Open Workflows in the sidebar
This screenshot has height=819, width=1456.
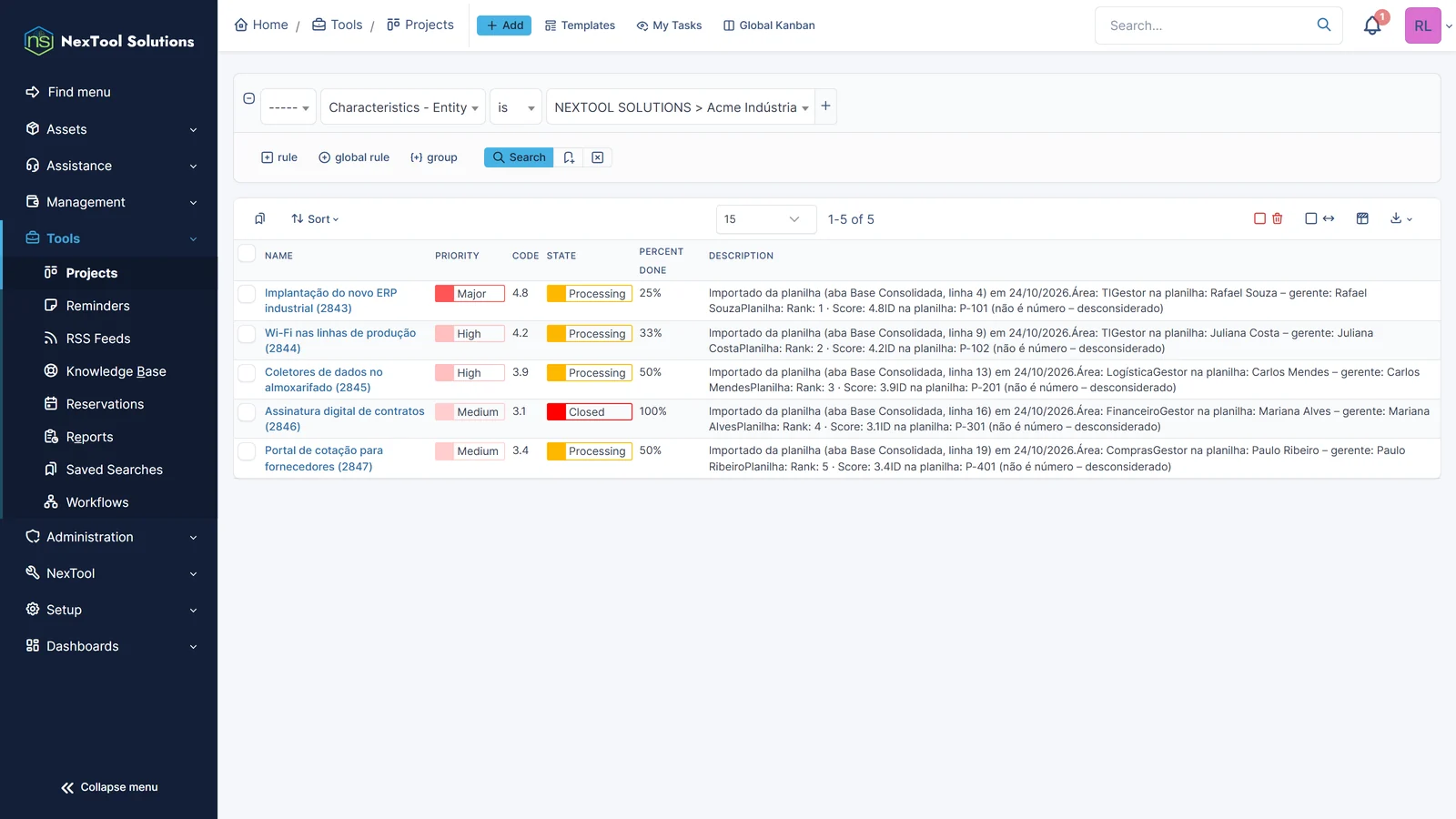click(x=96, y=502)
